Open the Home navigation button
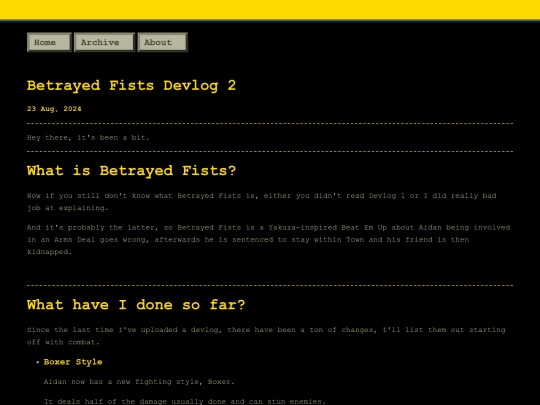This screenshot has width=540, height=405. (49, 42)
